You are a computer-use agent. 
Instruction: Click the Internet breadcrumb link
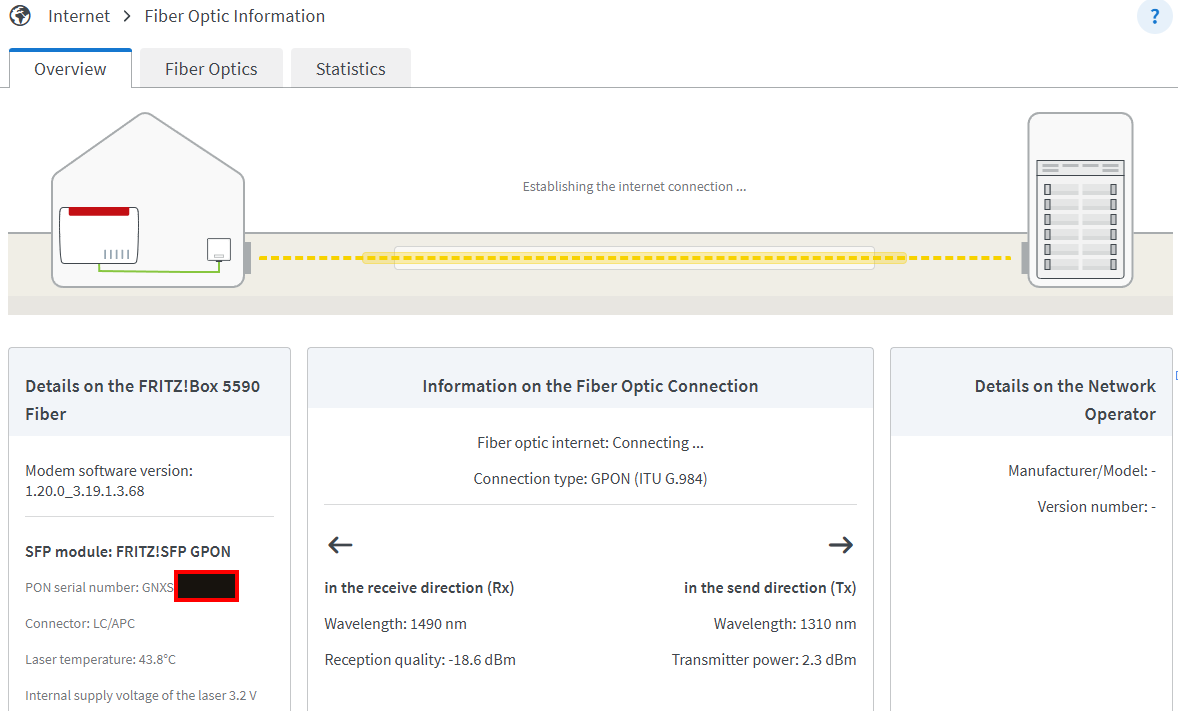point(79,16)
